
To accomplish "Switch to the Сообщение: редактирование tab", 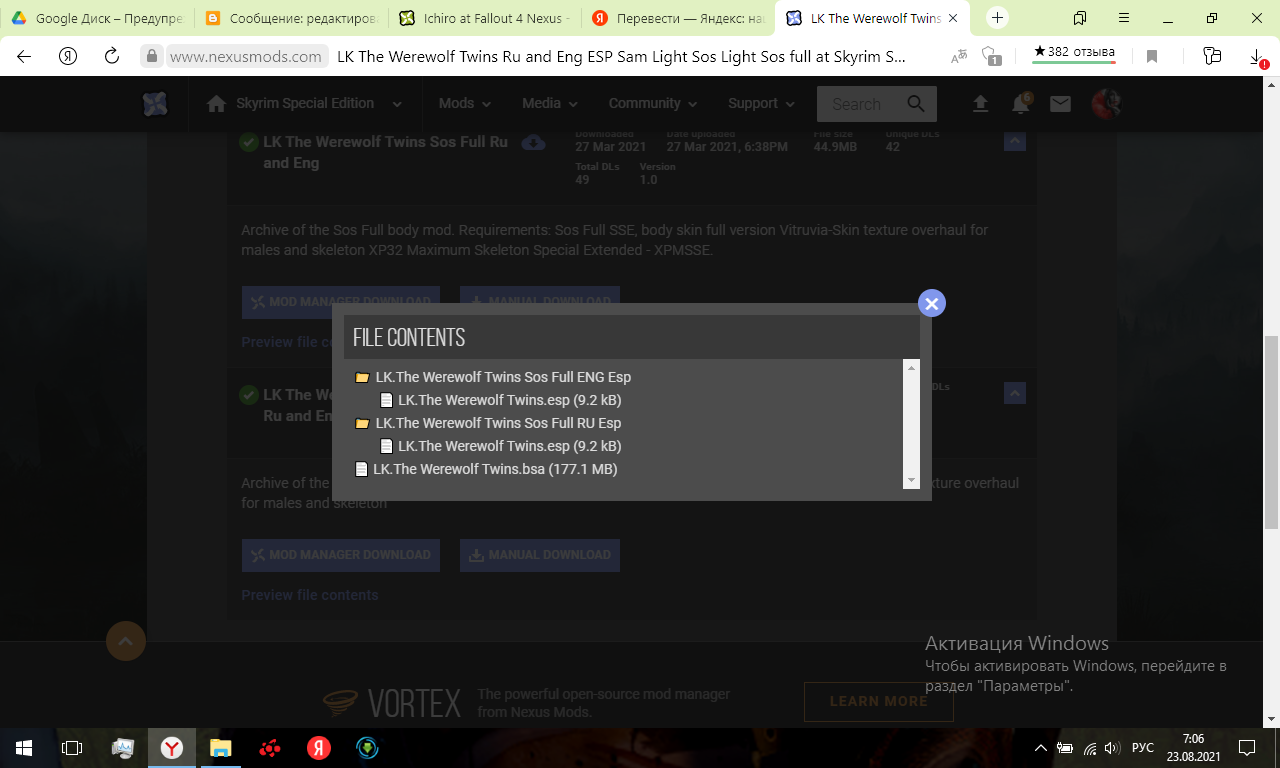I will pos(291,18).
